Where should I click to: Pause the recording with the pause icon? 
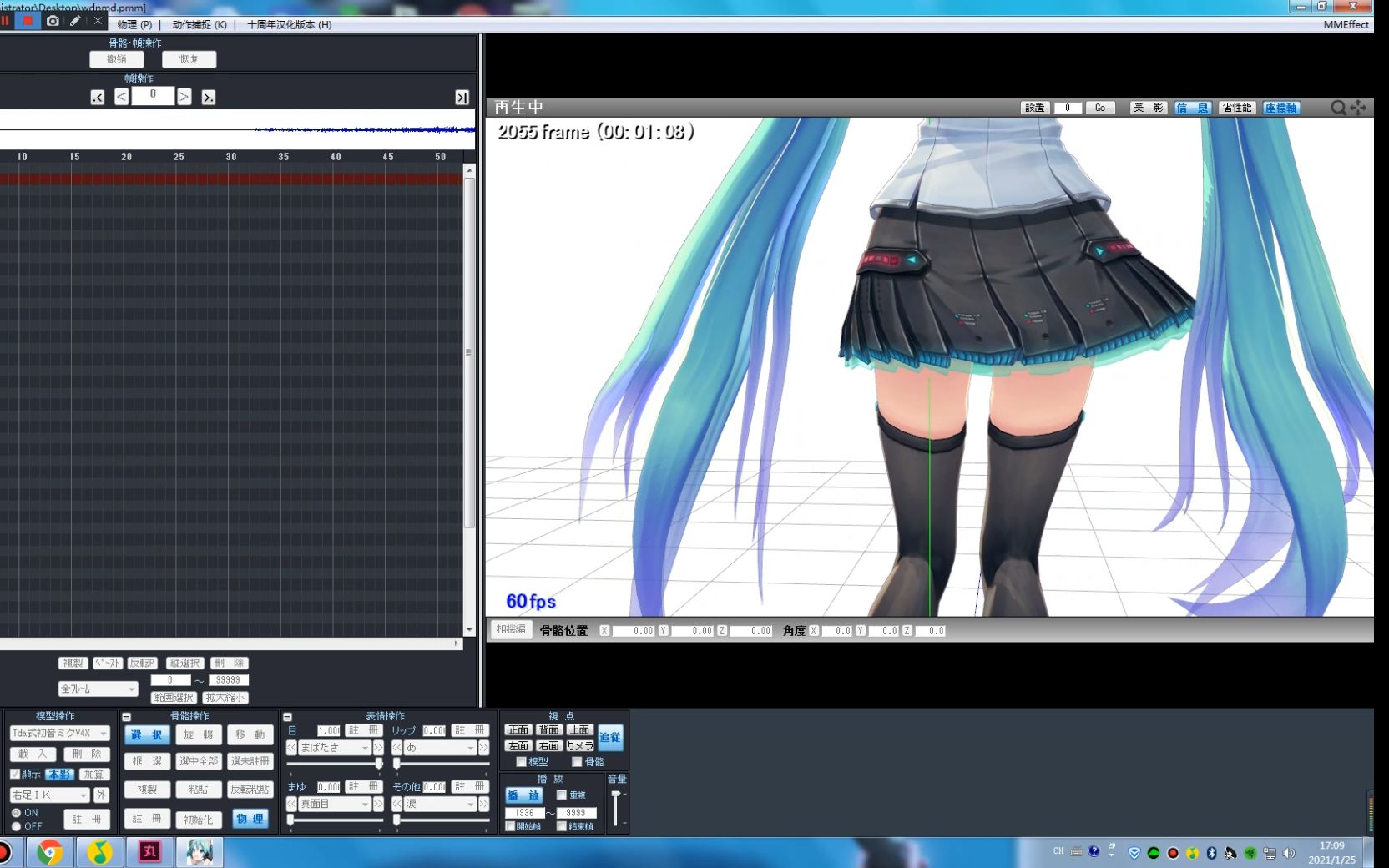[x=5, y=21]
